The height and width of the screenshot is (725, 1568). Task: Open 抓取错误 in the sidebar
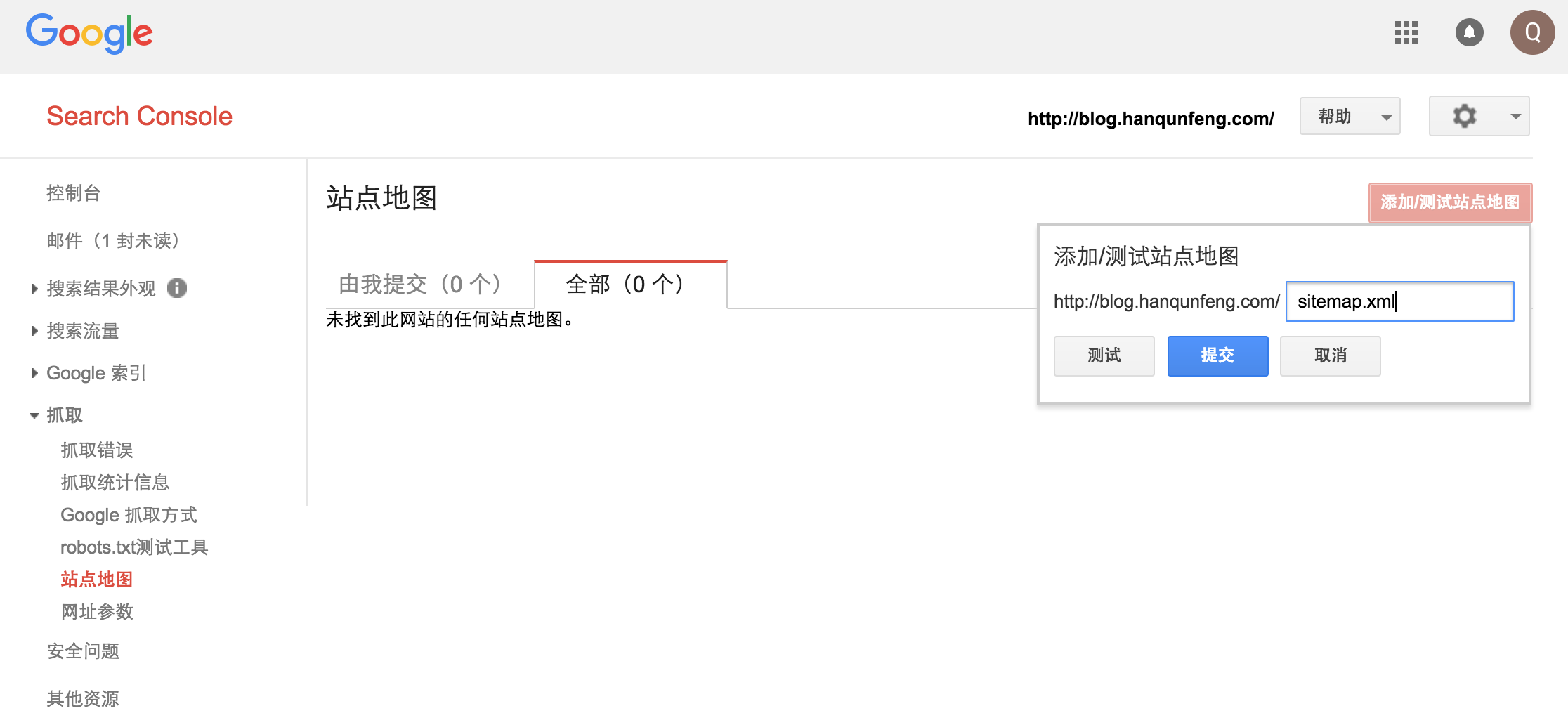pos(97,450)
